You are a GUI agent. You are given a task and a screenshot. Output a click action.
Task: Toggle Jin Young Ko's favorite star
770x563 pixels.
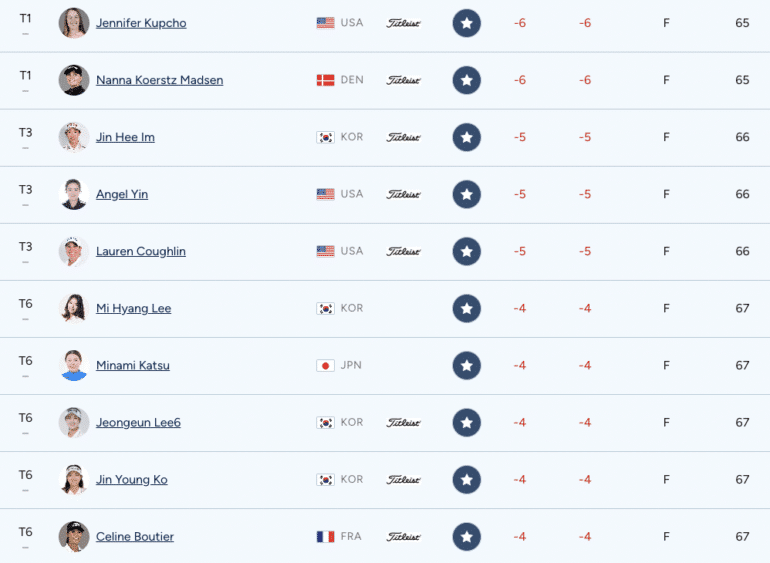(x=467, y=479)
